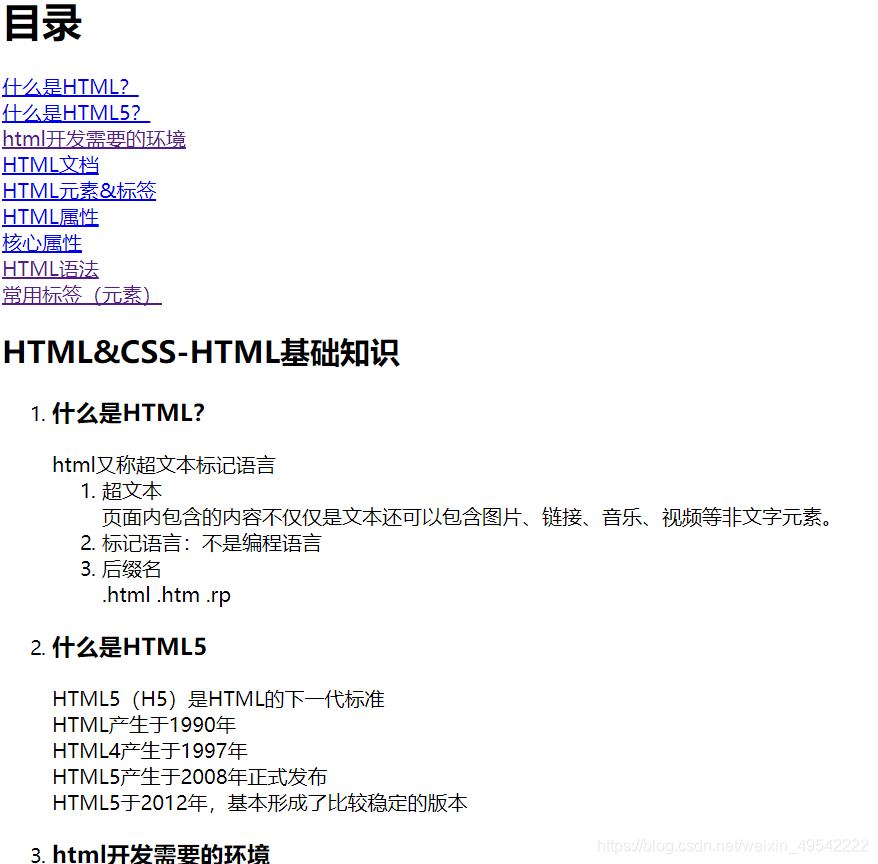The width and height of the screenshot is (878, 864).
Task: Click the HTML&CSS-HTML基础知识 title
Action: (201, 353)
